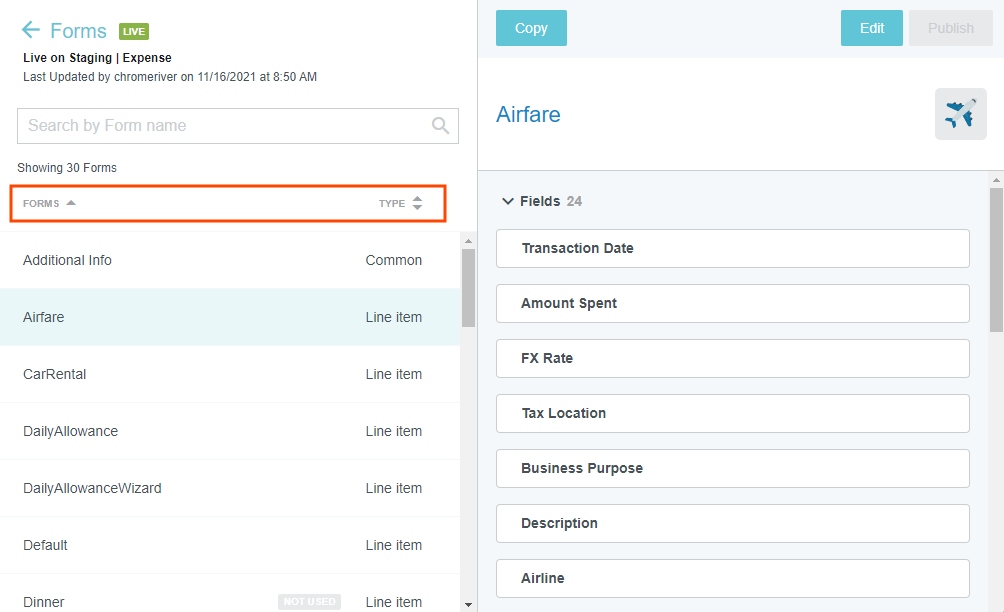Toggle the Type column sort arrows
The width and height of the screenshot is (1004, 612).
pyautogui.click(x=417, y=203)
